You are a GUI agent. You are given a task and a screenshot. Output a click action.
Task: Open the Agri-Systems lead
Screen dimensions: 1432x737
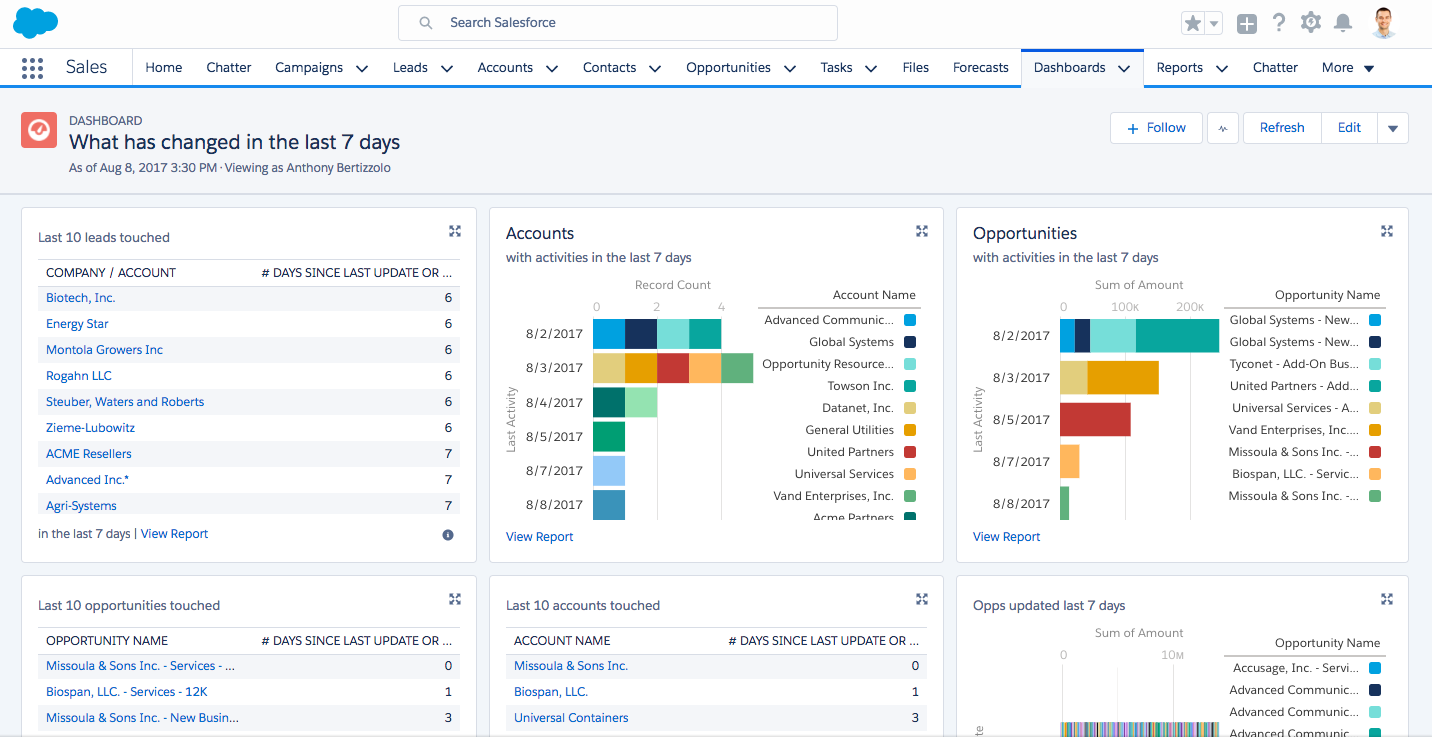[x=81, y=506]
